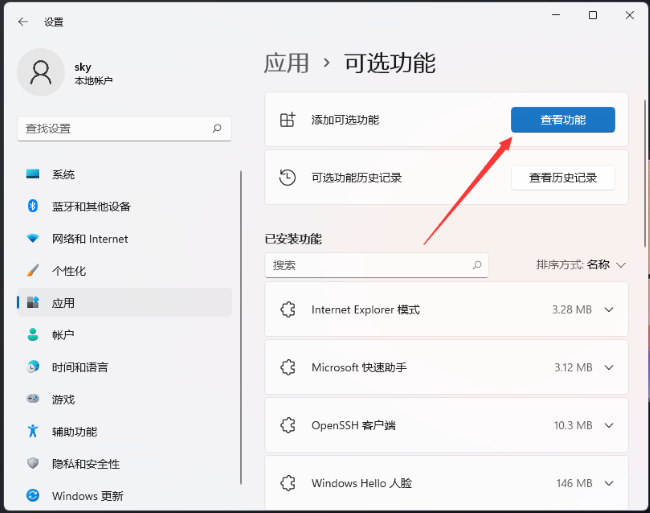This screenshot has height=513, width=650.
Task: Click the Windows 更新 sync icon
Action: pyautogui.click(x=33, y=495)
